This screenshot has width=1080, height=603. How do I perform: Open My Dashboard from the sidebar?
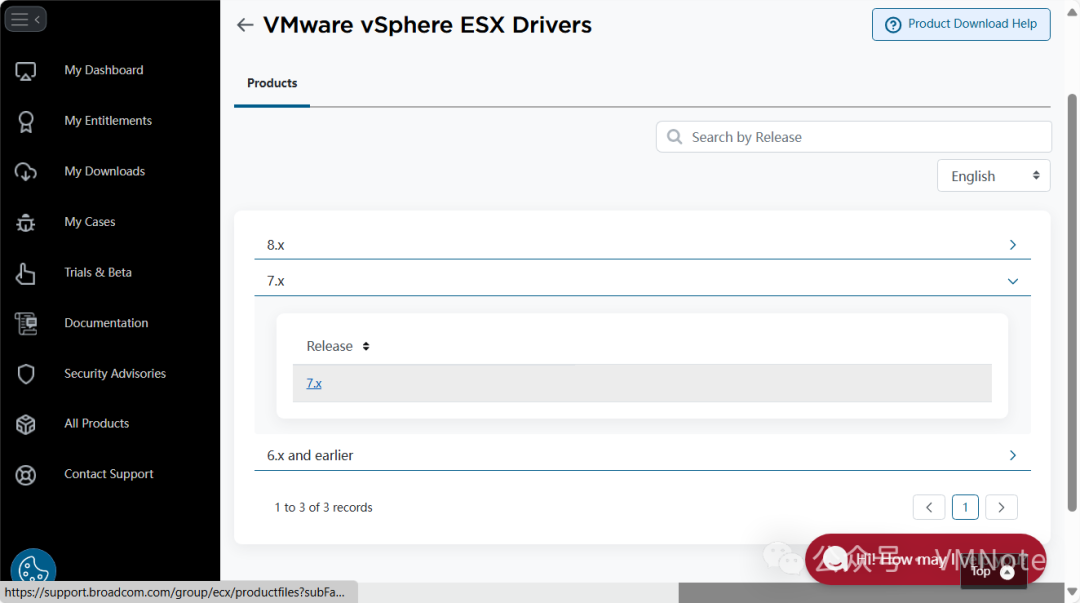pos(104,70)
